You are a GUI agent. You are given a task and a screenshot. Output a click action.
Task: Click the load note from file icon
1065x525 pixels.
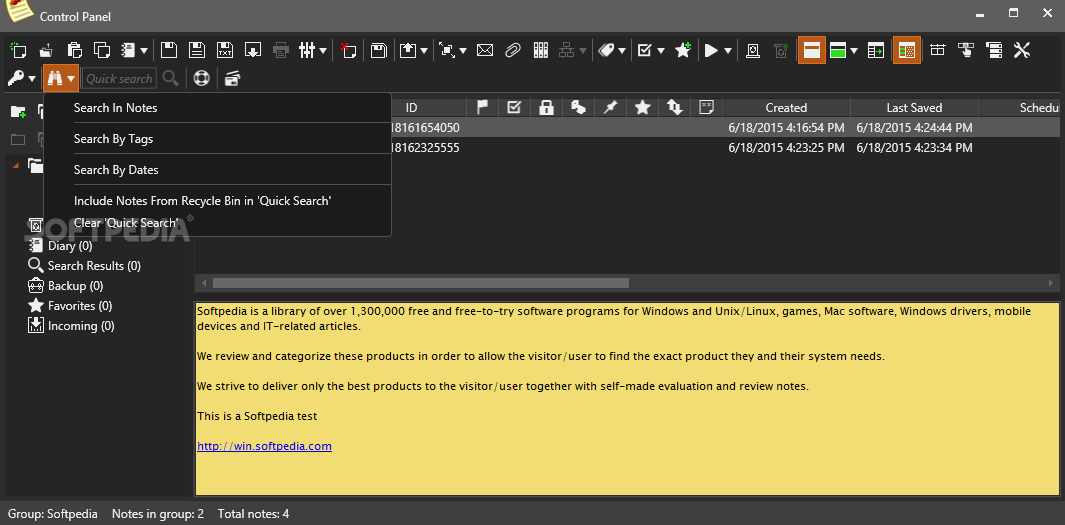coord(46,50)
